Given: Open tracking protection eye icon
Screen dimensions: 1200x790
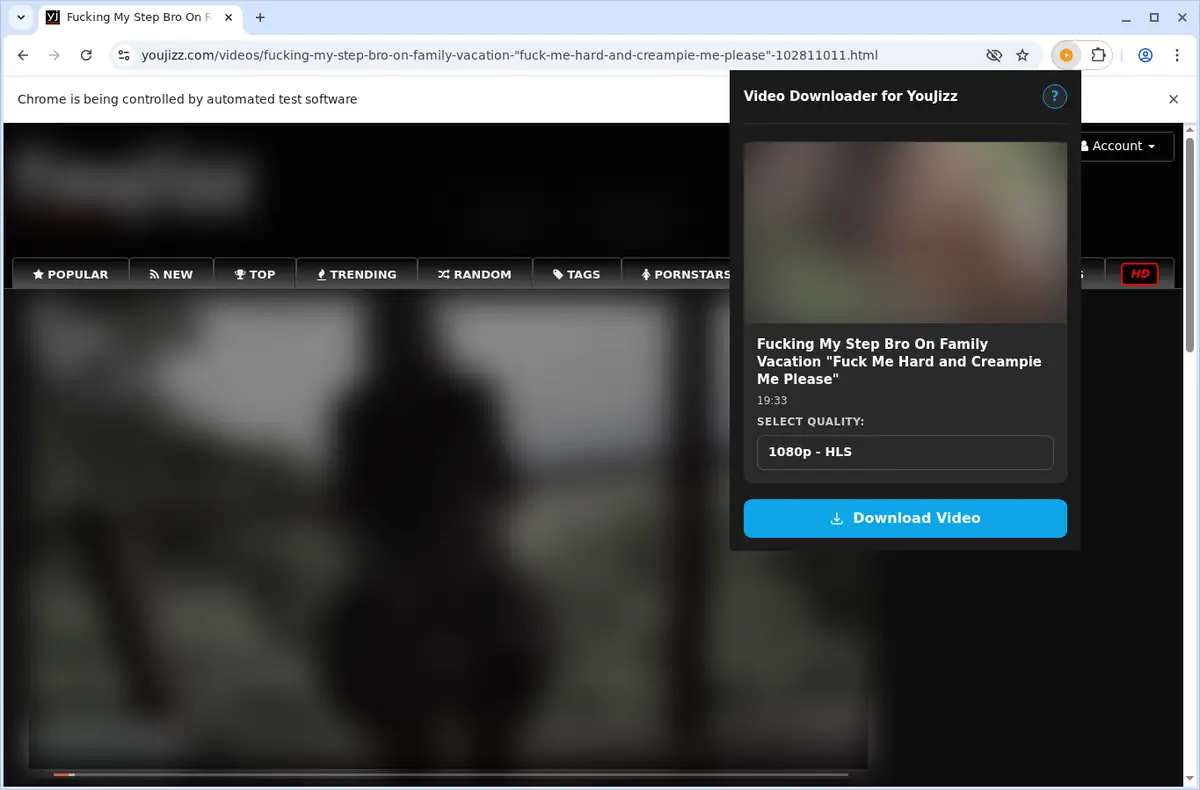Looking at the screenshot, I should click(993, 56).
